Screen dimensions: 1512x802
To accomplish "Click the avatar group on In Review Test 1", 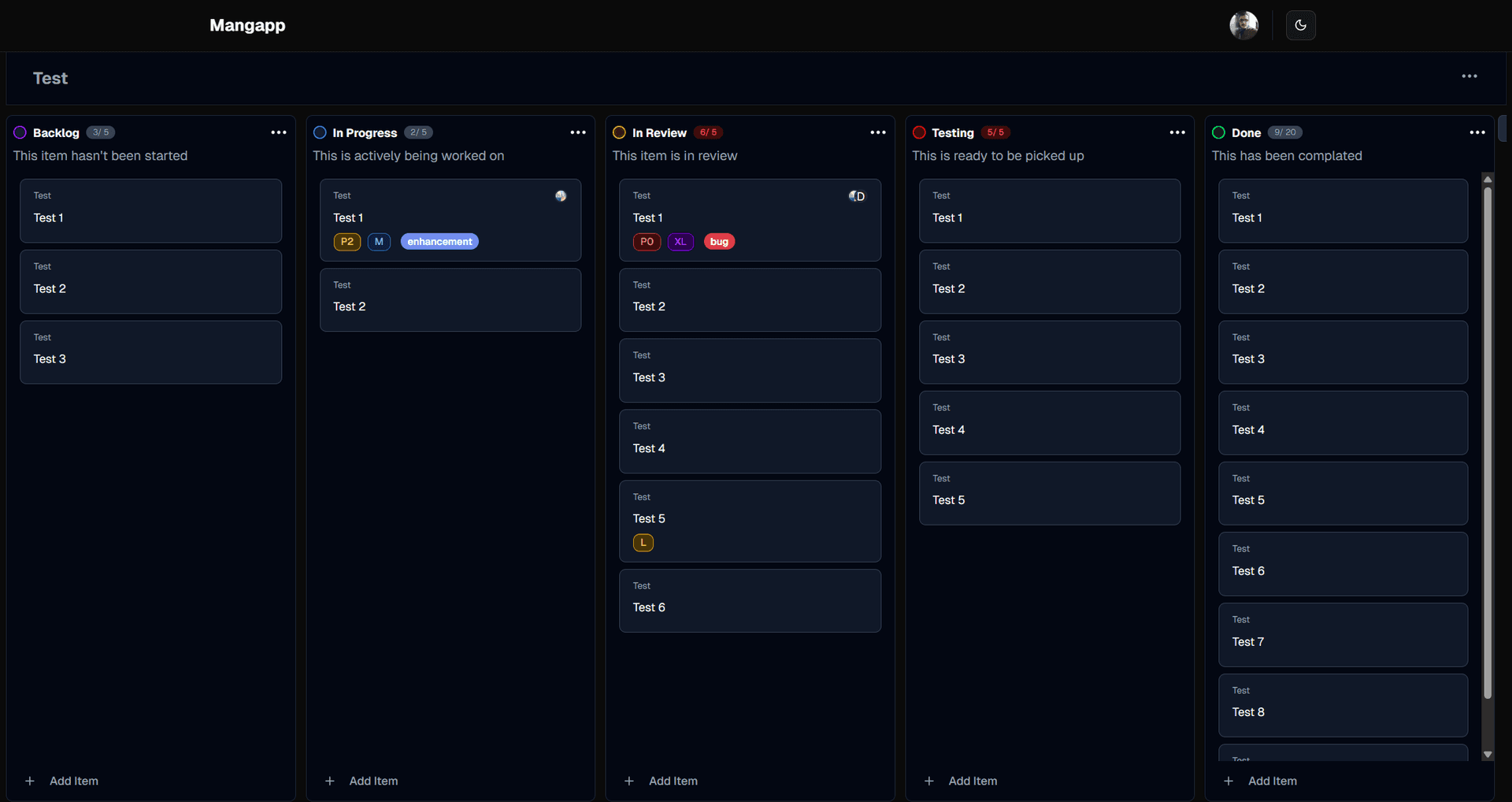I will tap(857, 195).
